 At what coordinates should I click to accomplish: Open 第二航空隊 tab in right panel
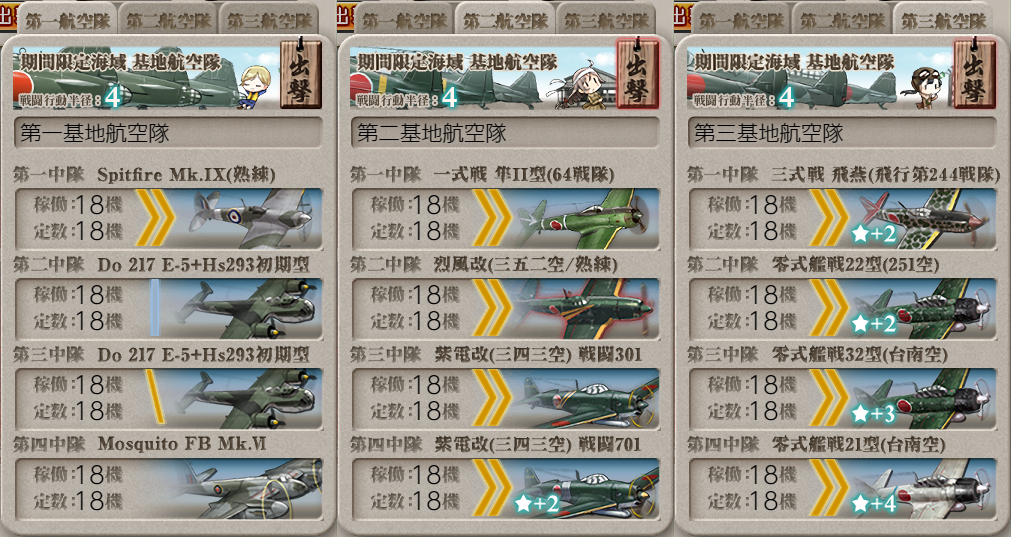click(843, 20)
